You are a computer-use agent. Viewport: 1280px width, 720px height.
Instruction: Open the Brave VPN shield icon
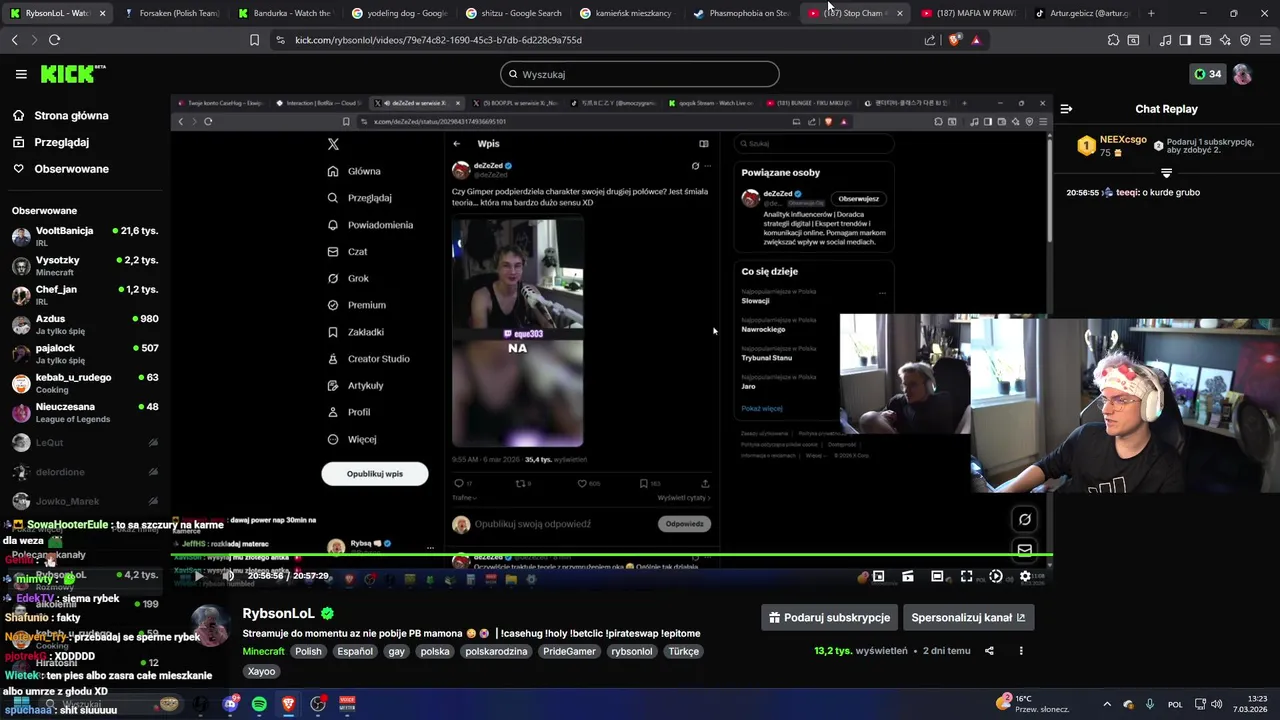tap(1245, 40)
